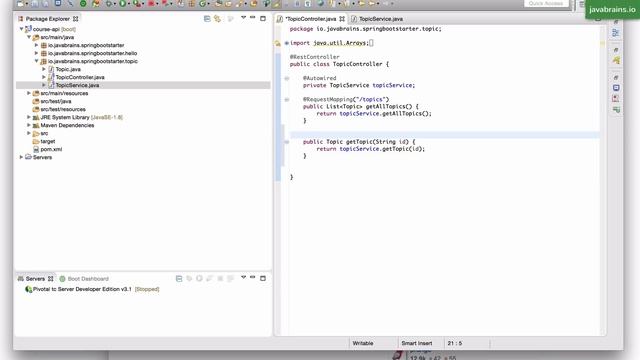Open Package Explorer view menu triangle
The width and height of the screenshot is (640, 360).
(x=243, y=18)
